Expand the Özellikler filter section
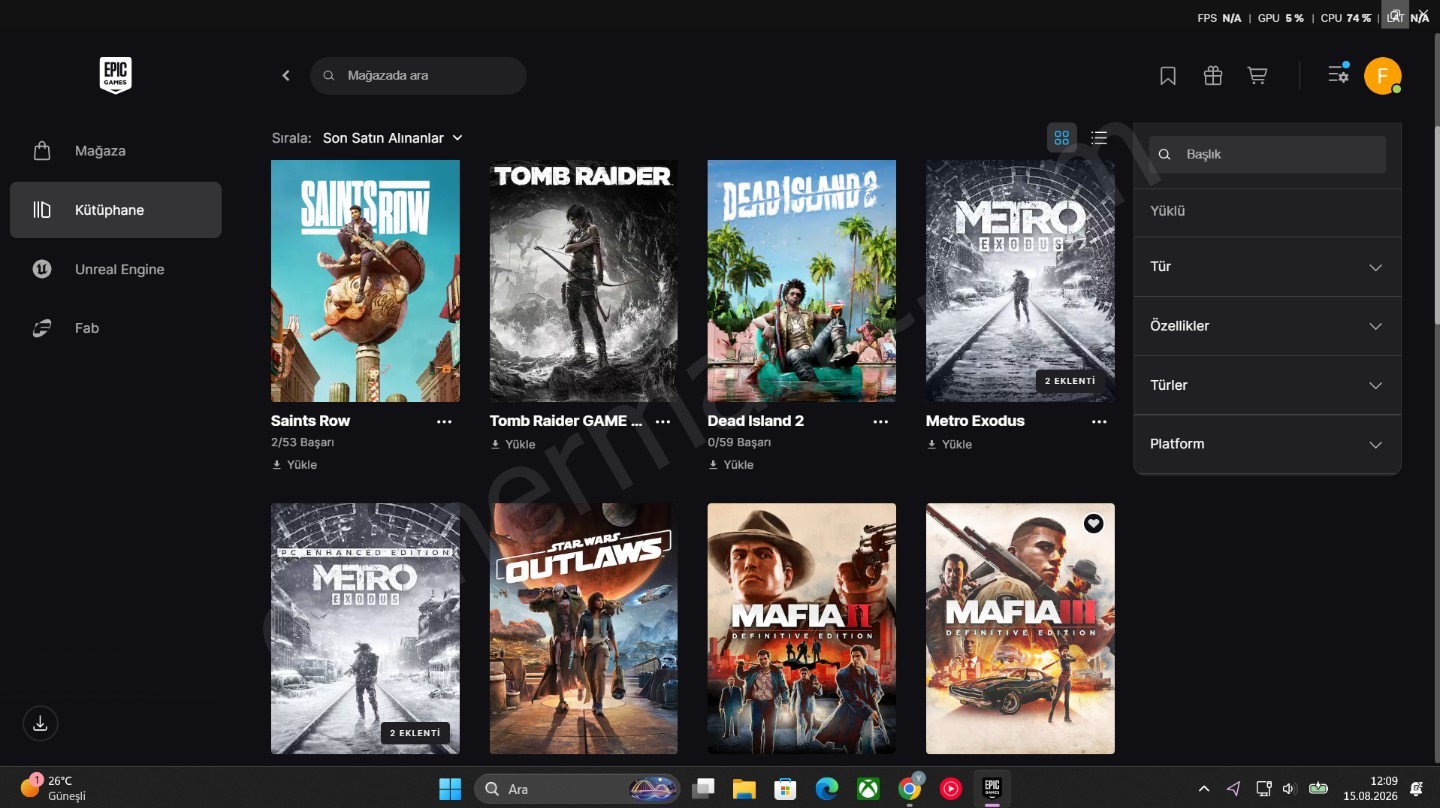This screenshot has height=808, width=1440. point(1267,326)
